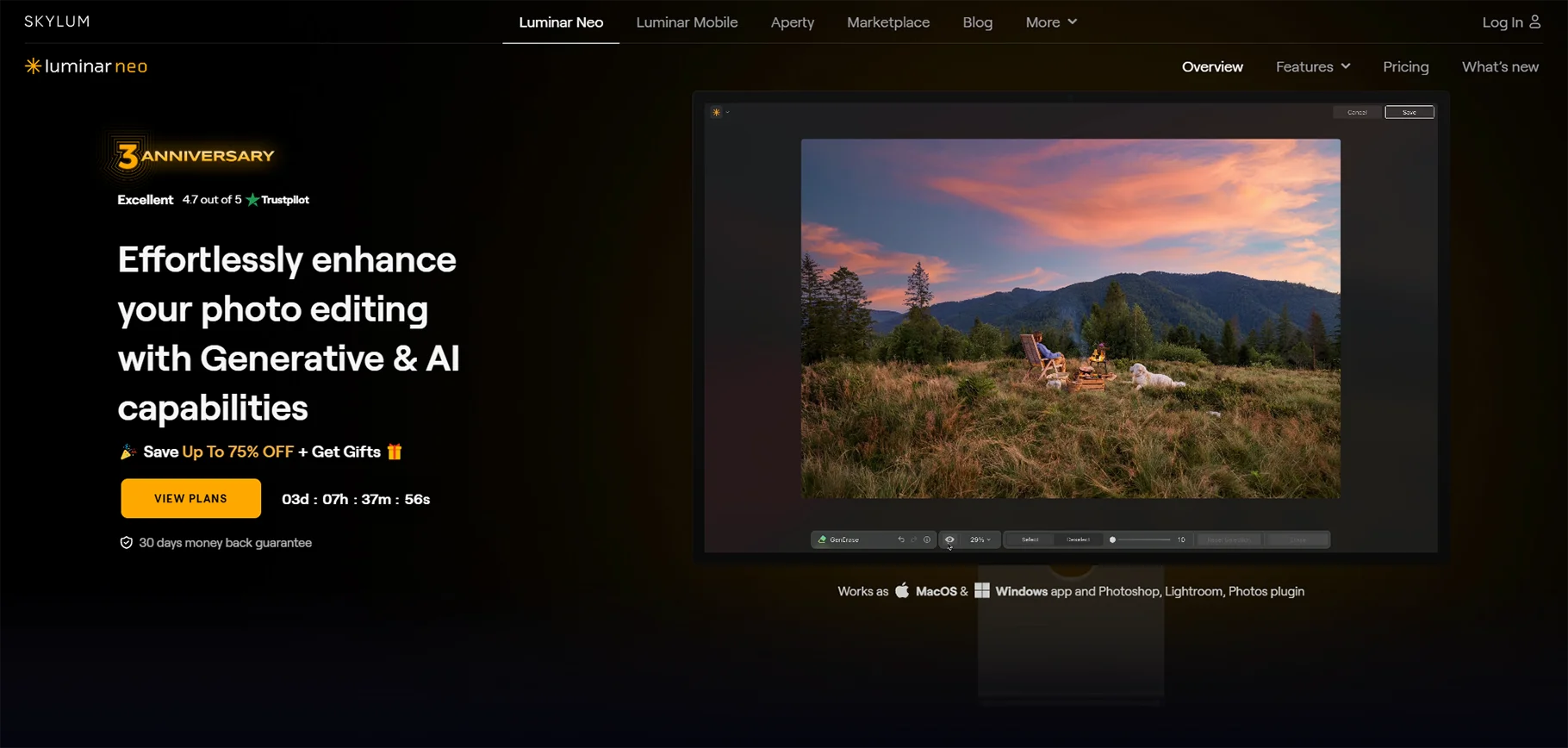Click the Windows logo icon

(x=982, y=590)
